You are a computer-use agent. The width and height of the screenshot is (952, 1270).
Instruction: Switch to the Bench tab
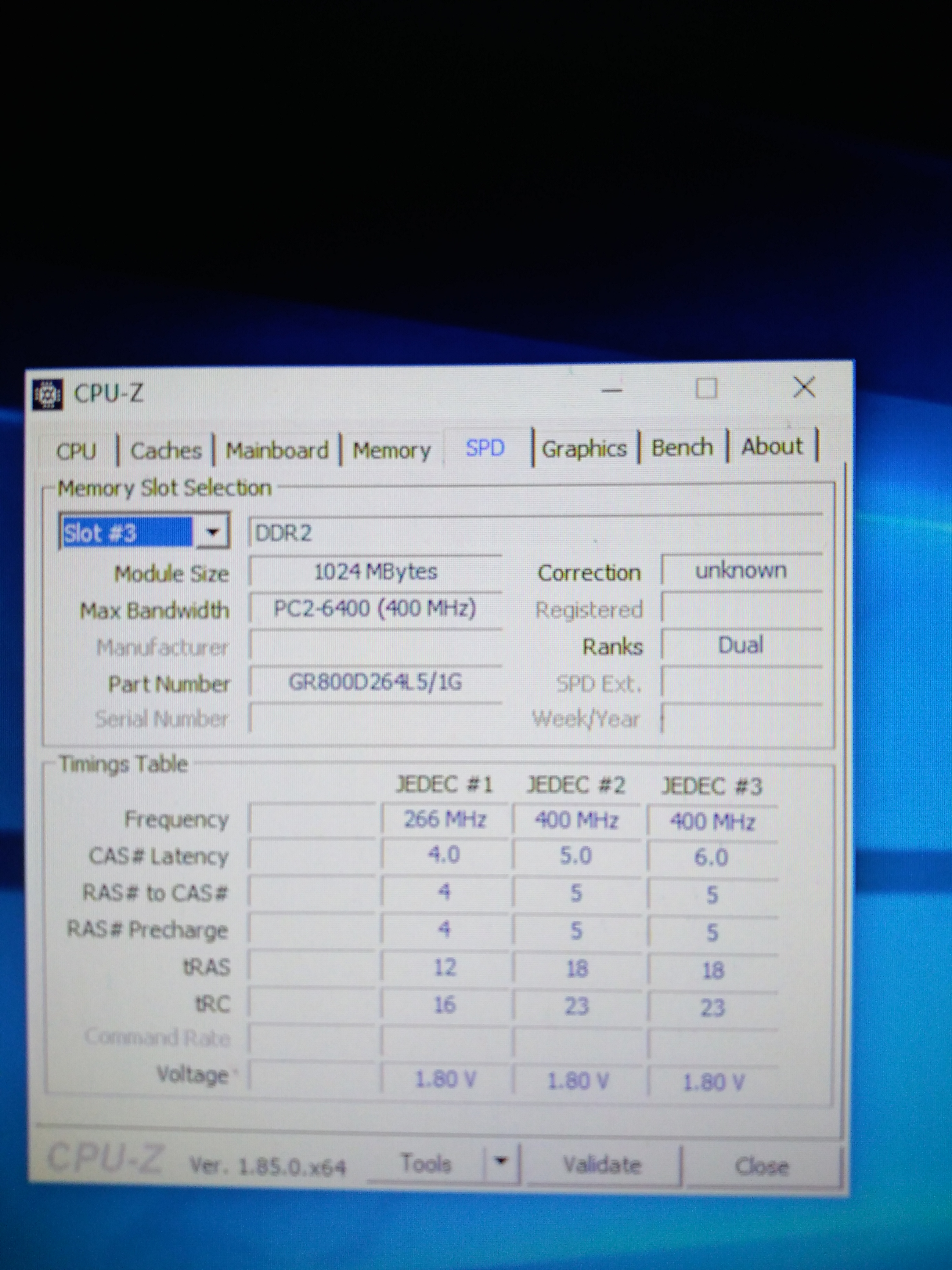pyautogui.click(x=682, y=447)
